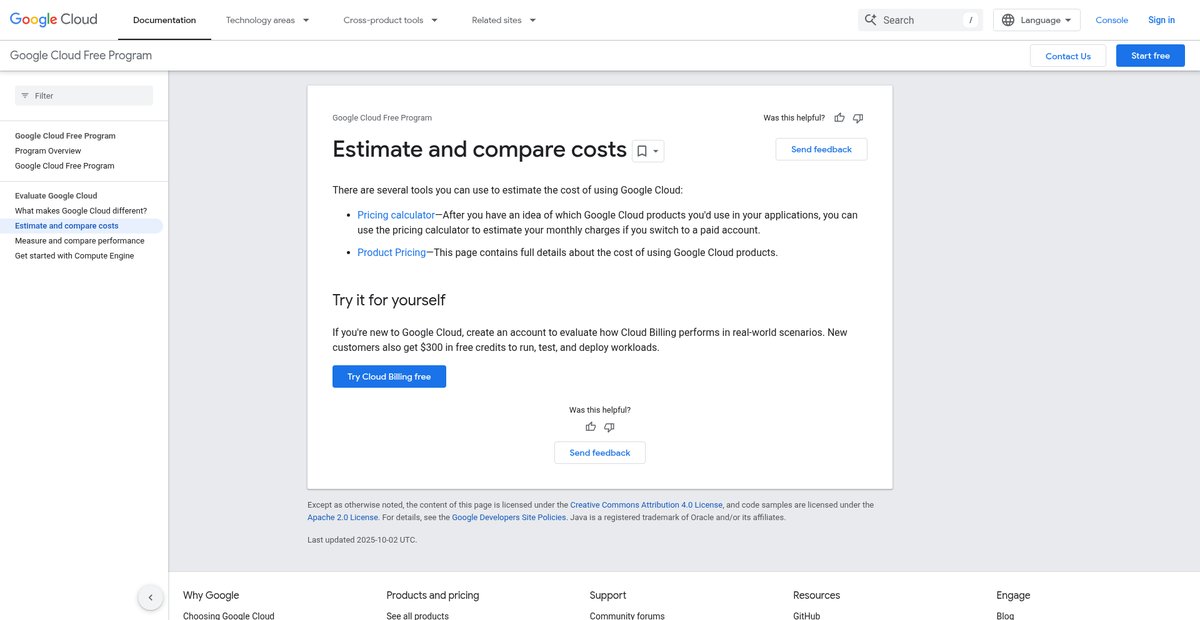Click 'Try it for yourself' heading
Viewport: 1200px width, 620px height.
click(389, 300)
